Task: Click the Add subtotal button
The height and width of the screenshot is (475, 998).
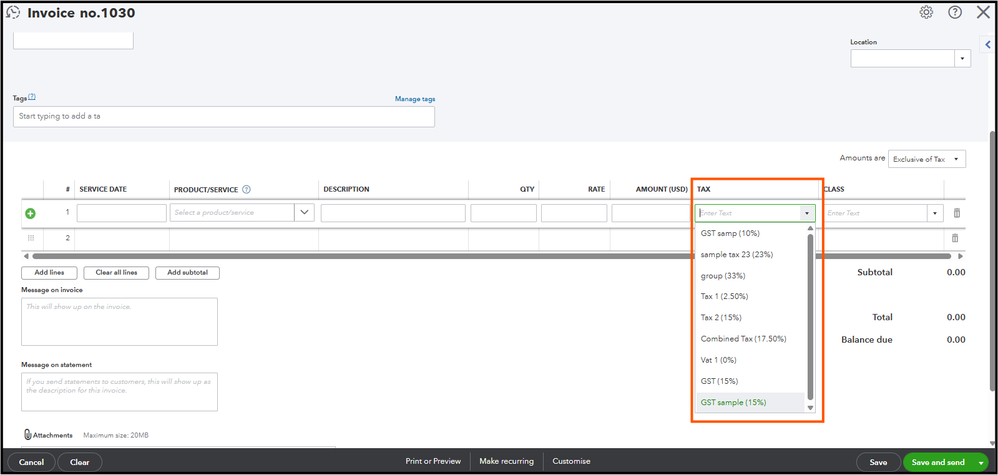Action: coord(188,273)
